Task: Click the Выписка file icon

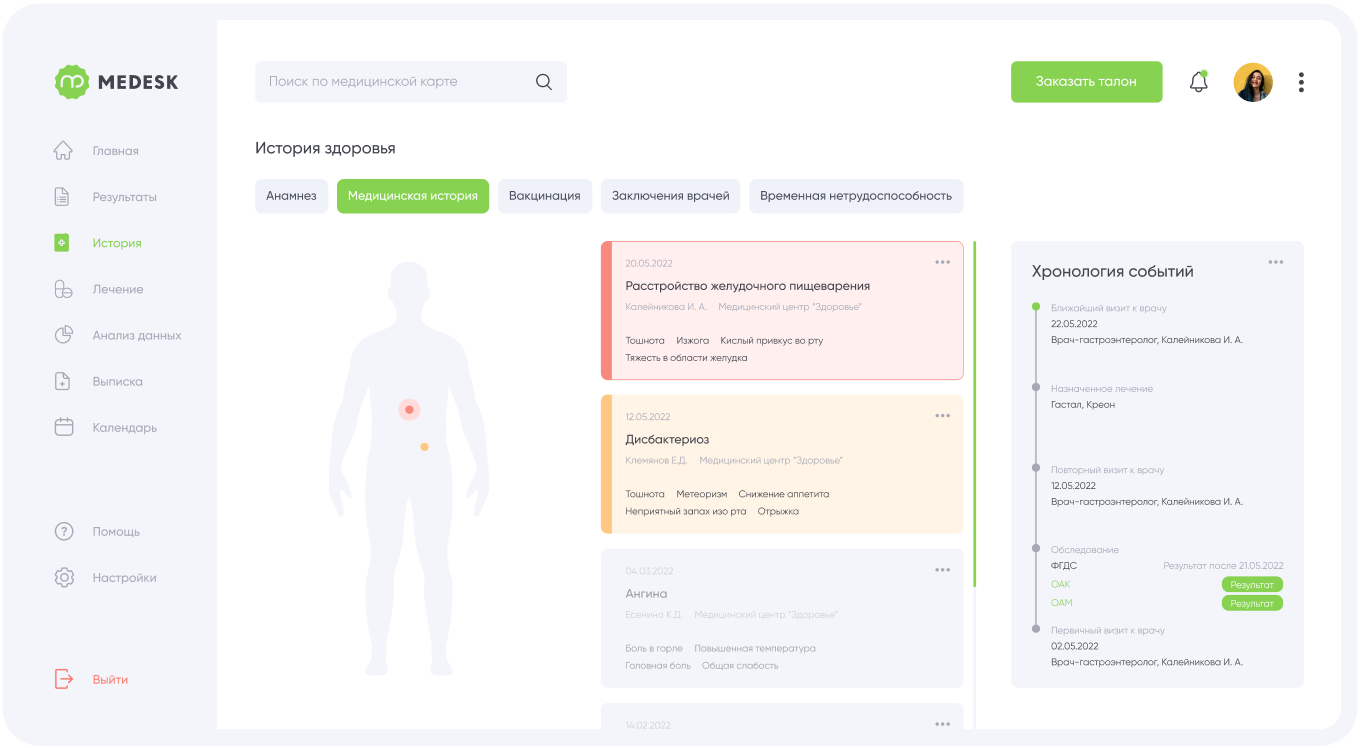Action: (62, 381)
